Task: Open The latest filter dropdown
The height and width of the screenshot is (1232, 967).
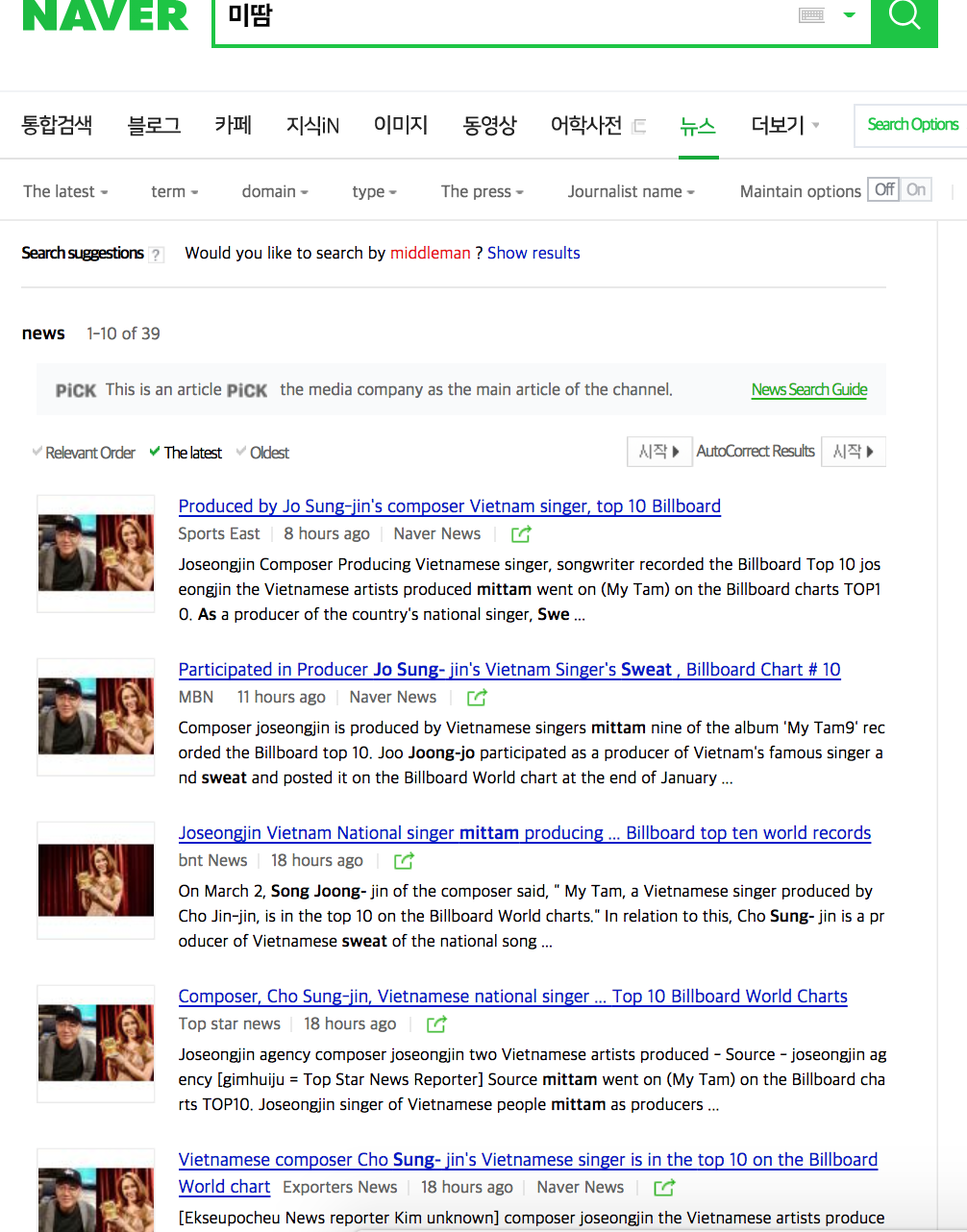Action: point(65,191)
